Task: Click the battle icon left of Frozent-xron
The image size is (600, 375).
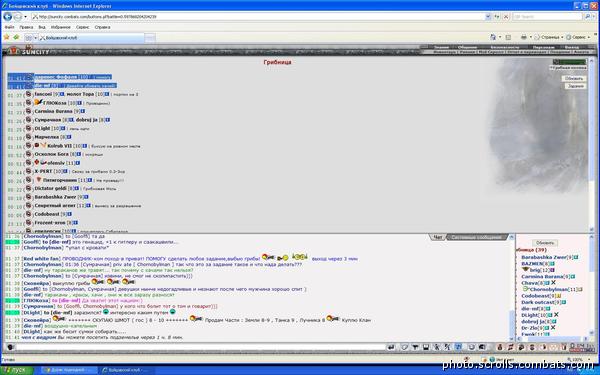Action: [x=28, y=222]
